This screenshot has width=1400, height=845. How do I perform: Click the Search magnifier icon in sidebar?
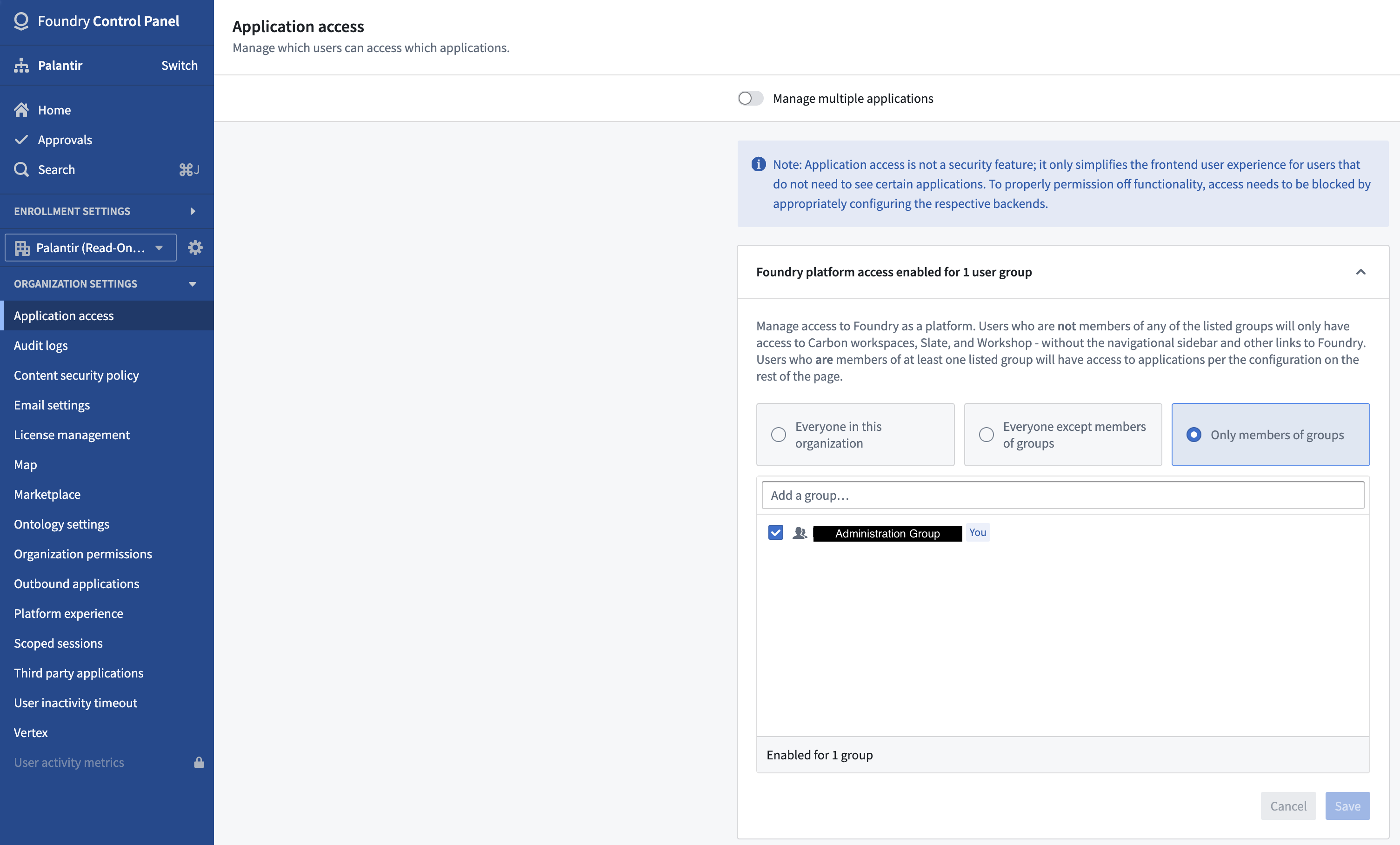pyautogui.click(x=21, y=169)
